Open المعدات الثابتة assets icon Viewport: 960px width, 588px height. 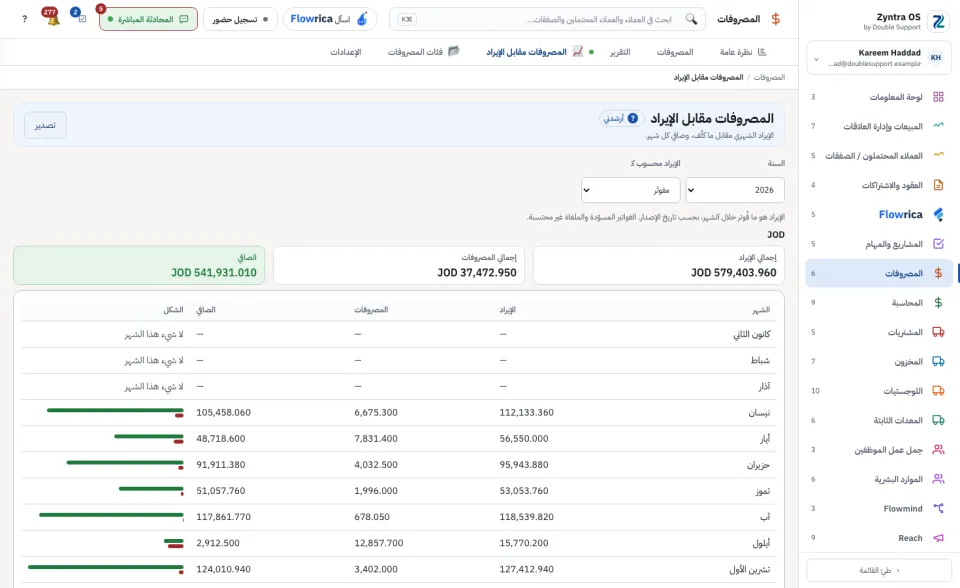(x=938, y=420)
